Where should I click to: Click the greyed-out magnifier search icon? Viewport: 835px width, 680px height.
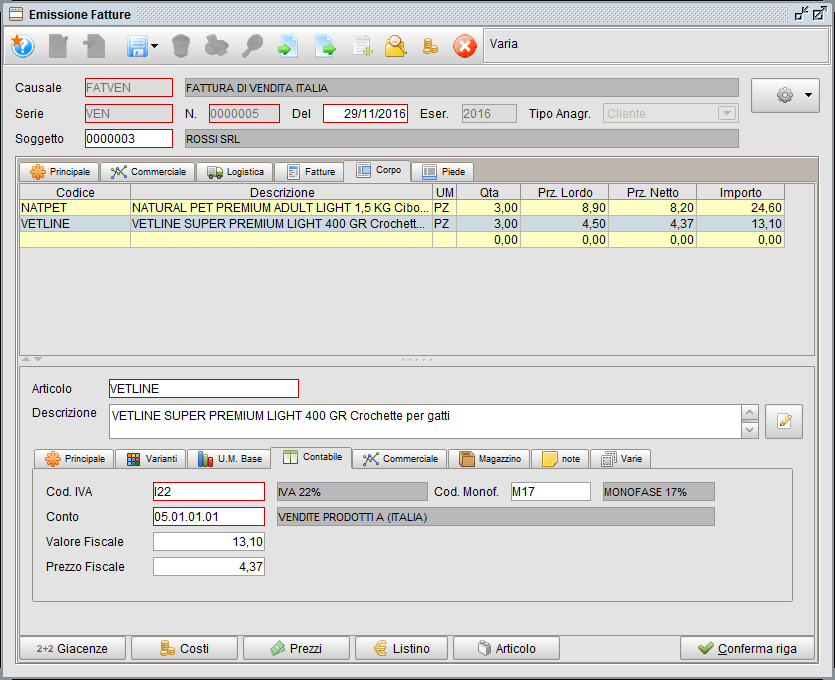pyautogui.click(x=252, y=46)
